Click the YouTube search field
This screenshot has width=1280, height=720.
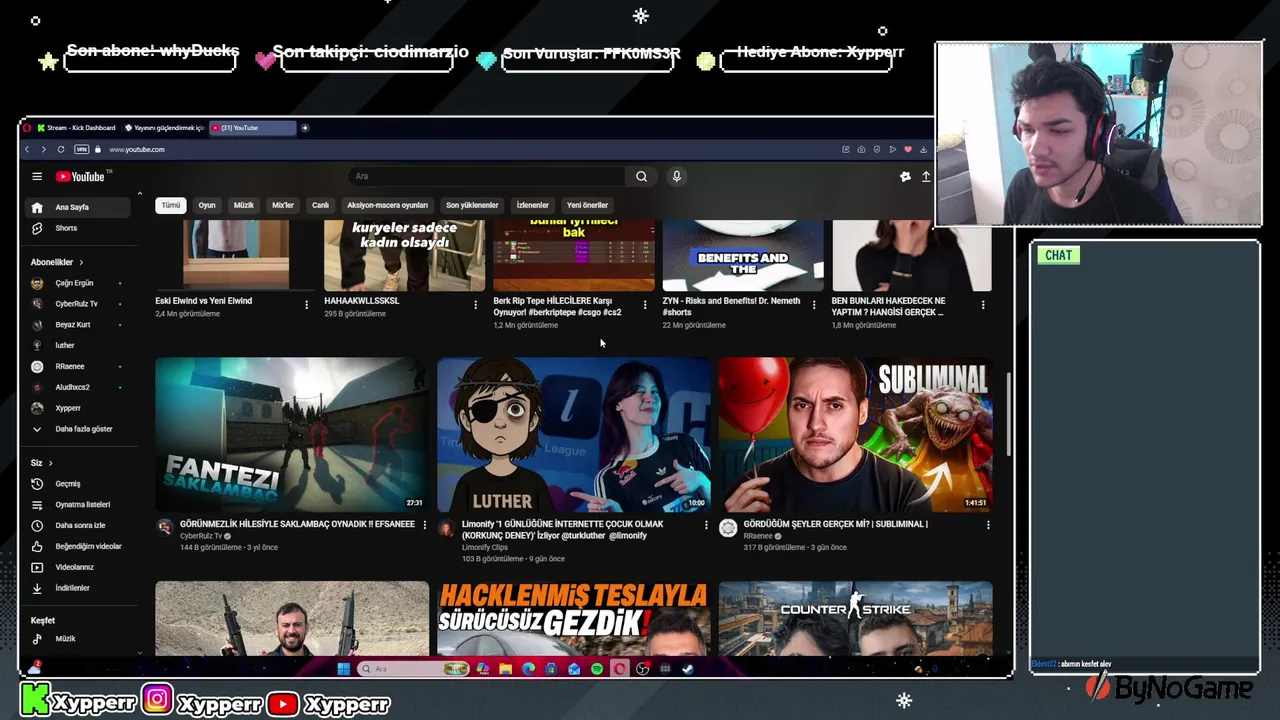487,177
